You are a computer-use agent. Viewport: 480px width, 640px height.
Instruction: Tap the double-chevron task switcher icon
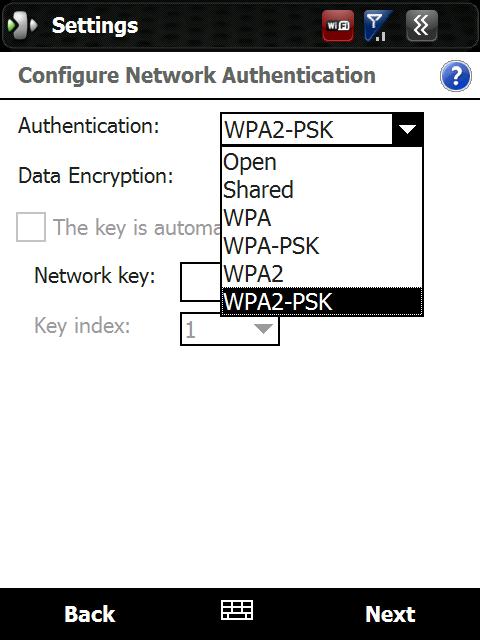422,26
